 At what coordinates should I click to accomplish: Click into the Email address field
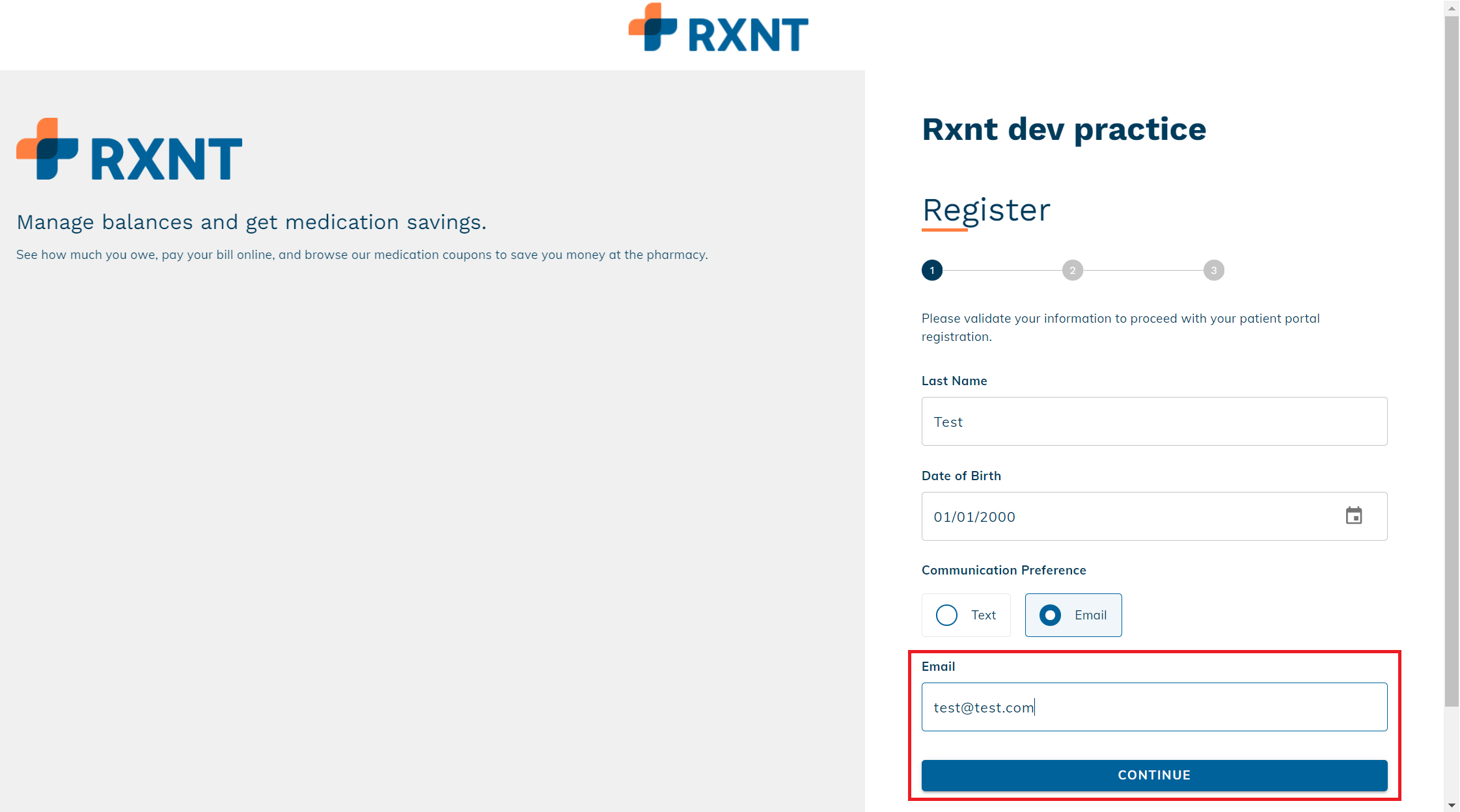[x=1153, y=707]
